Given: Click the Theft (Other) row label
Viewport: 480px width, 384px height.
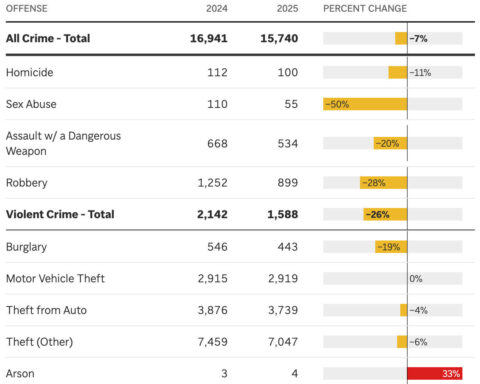Looking at the screenshot, I should click(x=39, y=342).
